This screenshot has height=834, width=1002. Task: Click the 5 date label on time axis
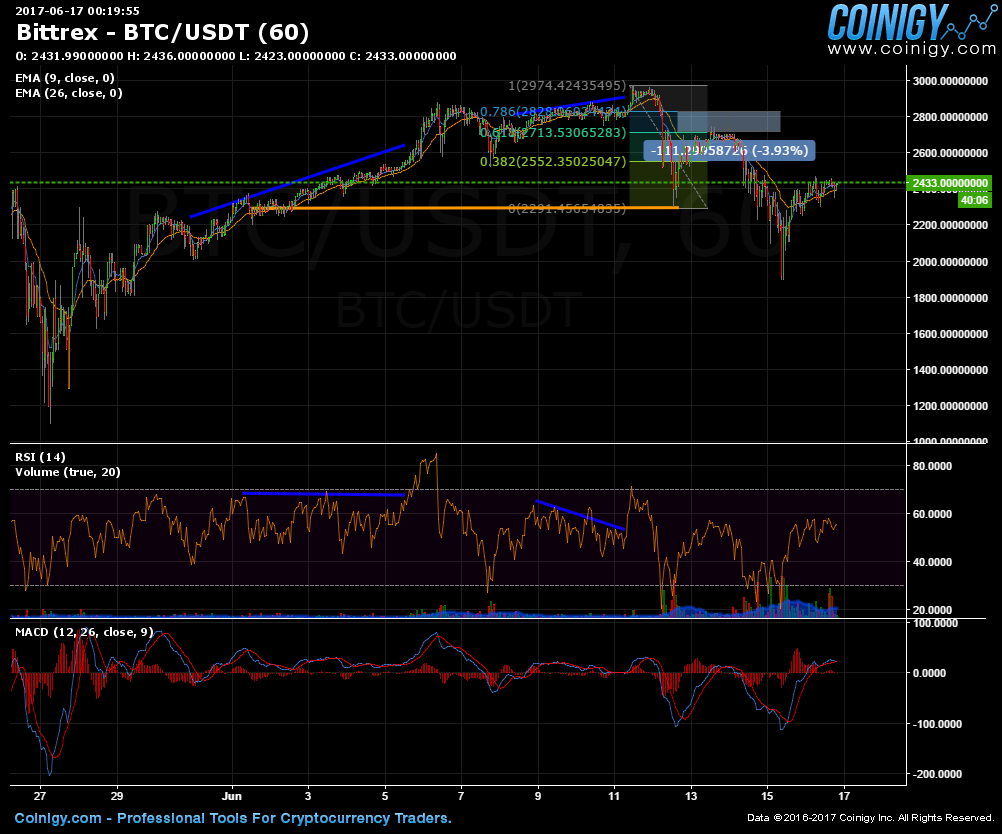point(385,796)
